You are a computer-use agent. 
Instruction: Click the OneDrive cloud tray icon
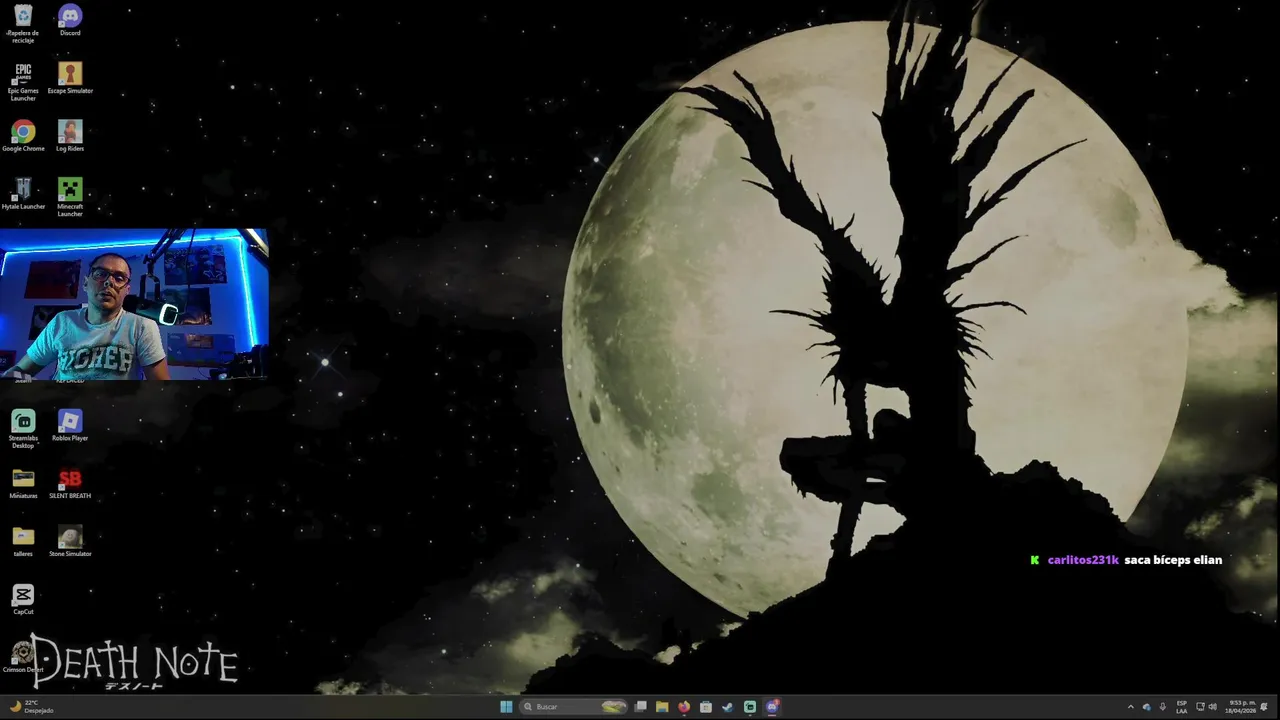1147,707
